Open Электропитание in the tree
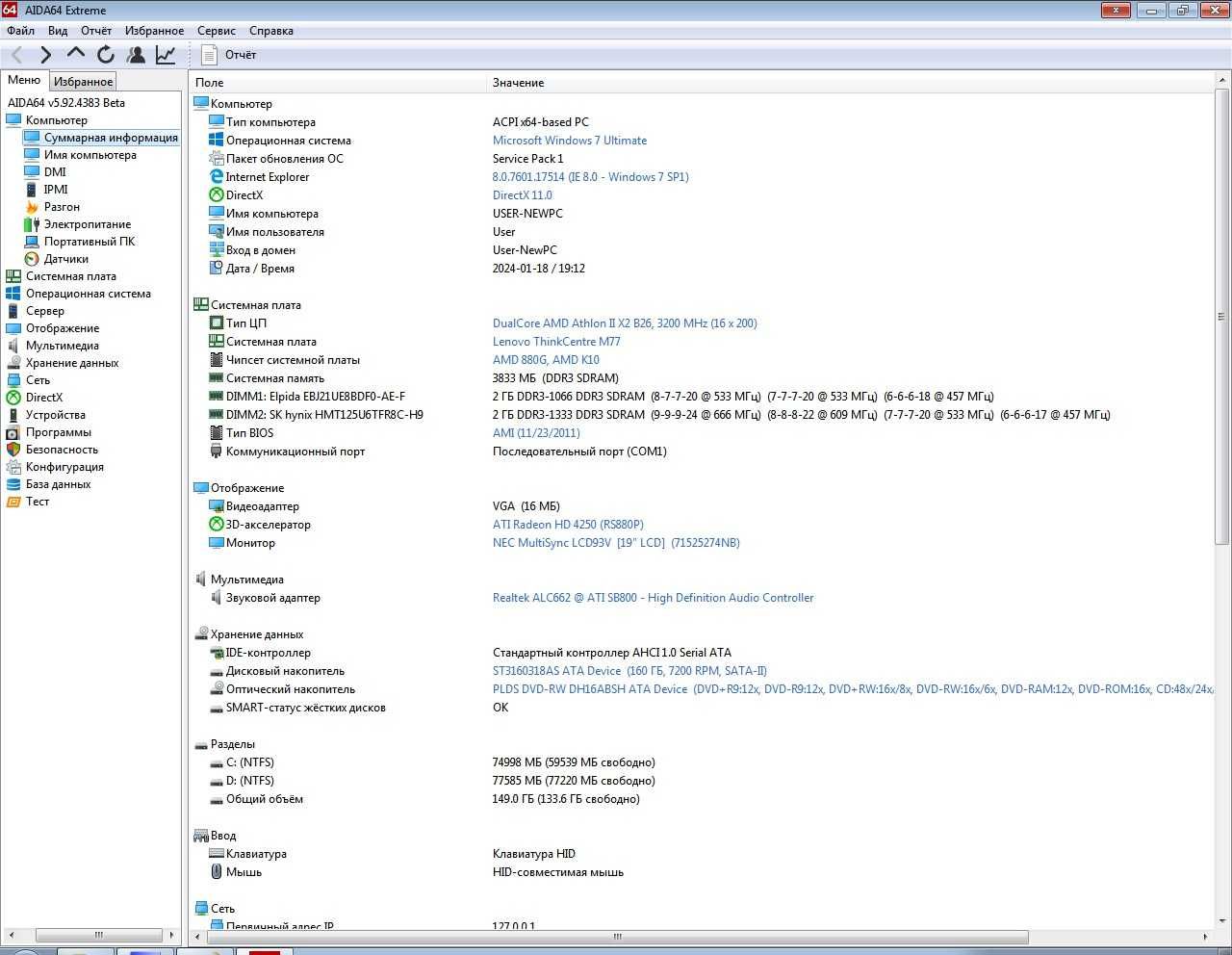 [x=88, y=224]
